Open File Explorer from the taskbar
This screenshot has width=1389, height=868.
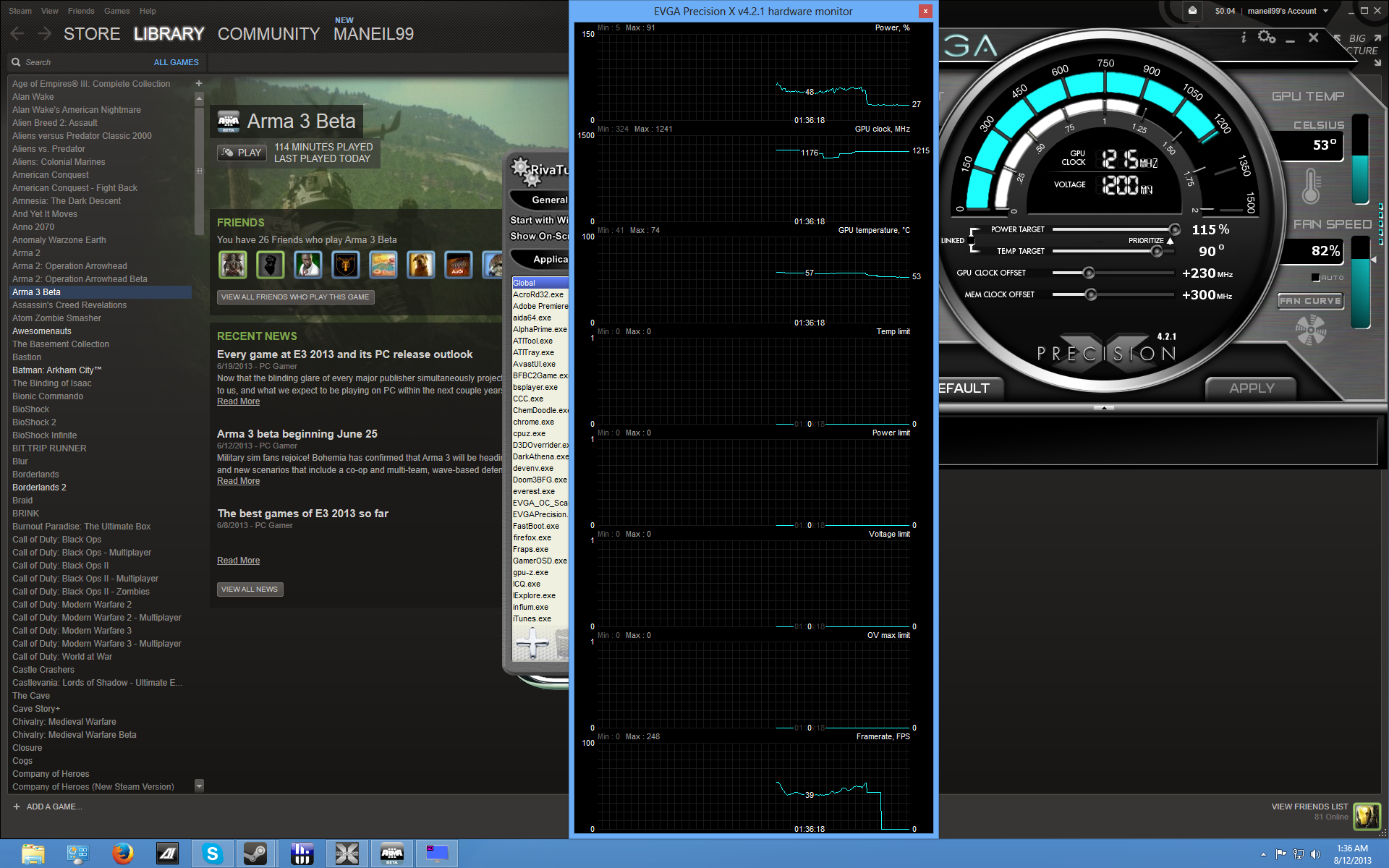tap(33, 854)
